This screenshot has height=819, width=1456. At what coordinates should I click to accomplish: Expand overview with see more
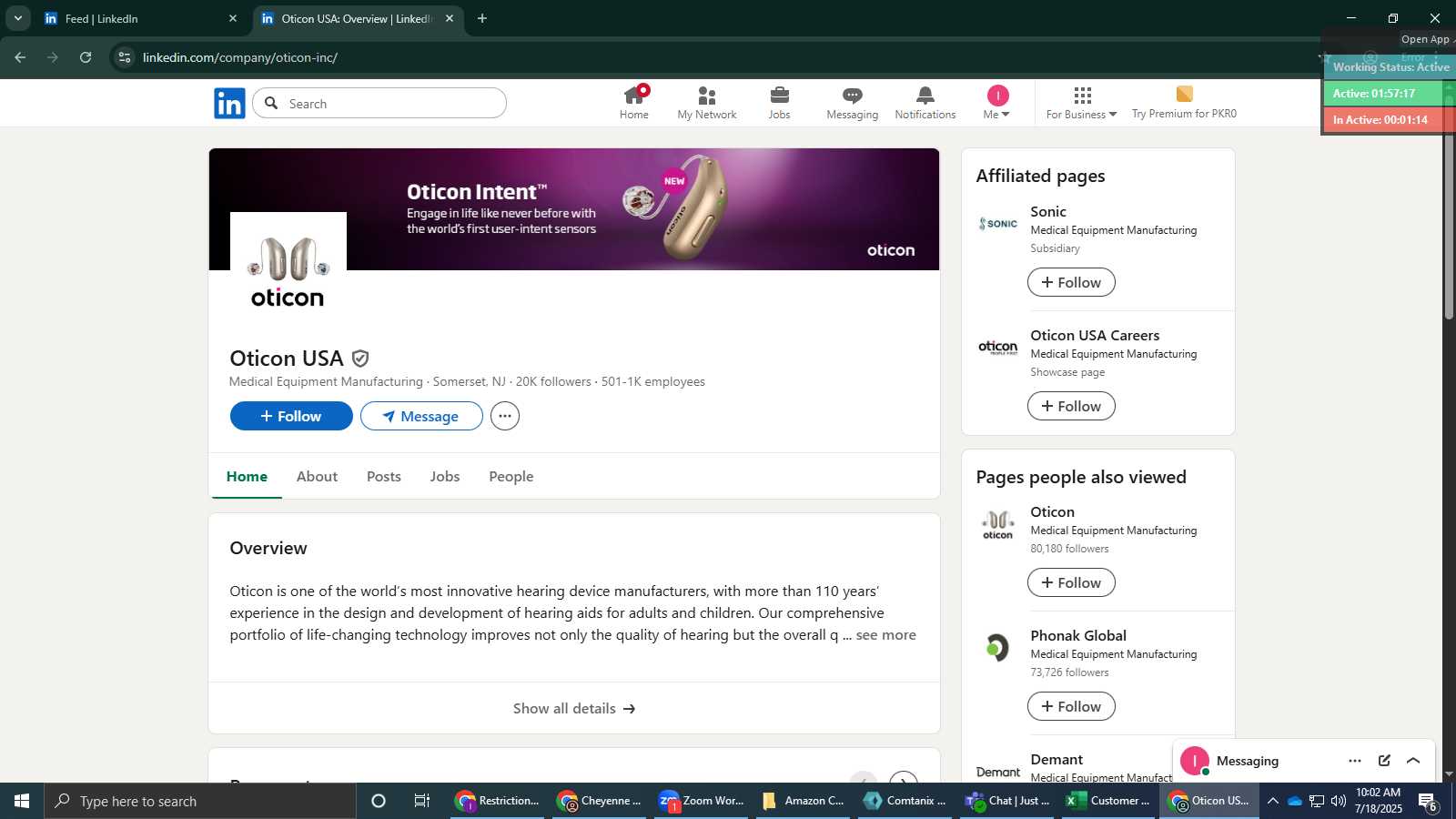click(x=885, y=635)
